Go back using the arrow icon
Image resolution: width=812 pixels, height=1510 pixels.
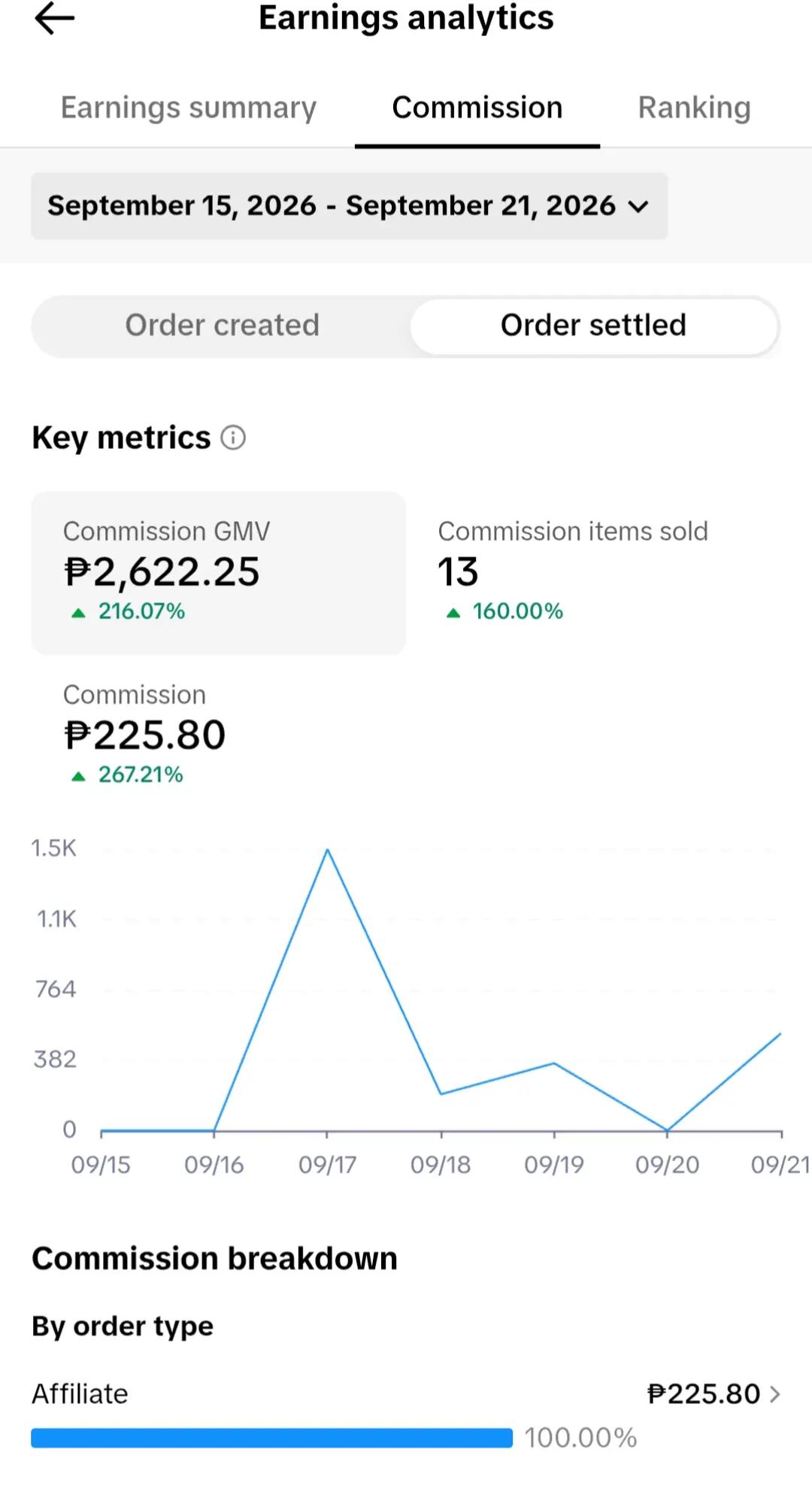pos(54,18)
